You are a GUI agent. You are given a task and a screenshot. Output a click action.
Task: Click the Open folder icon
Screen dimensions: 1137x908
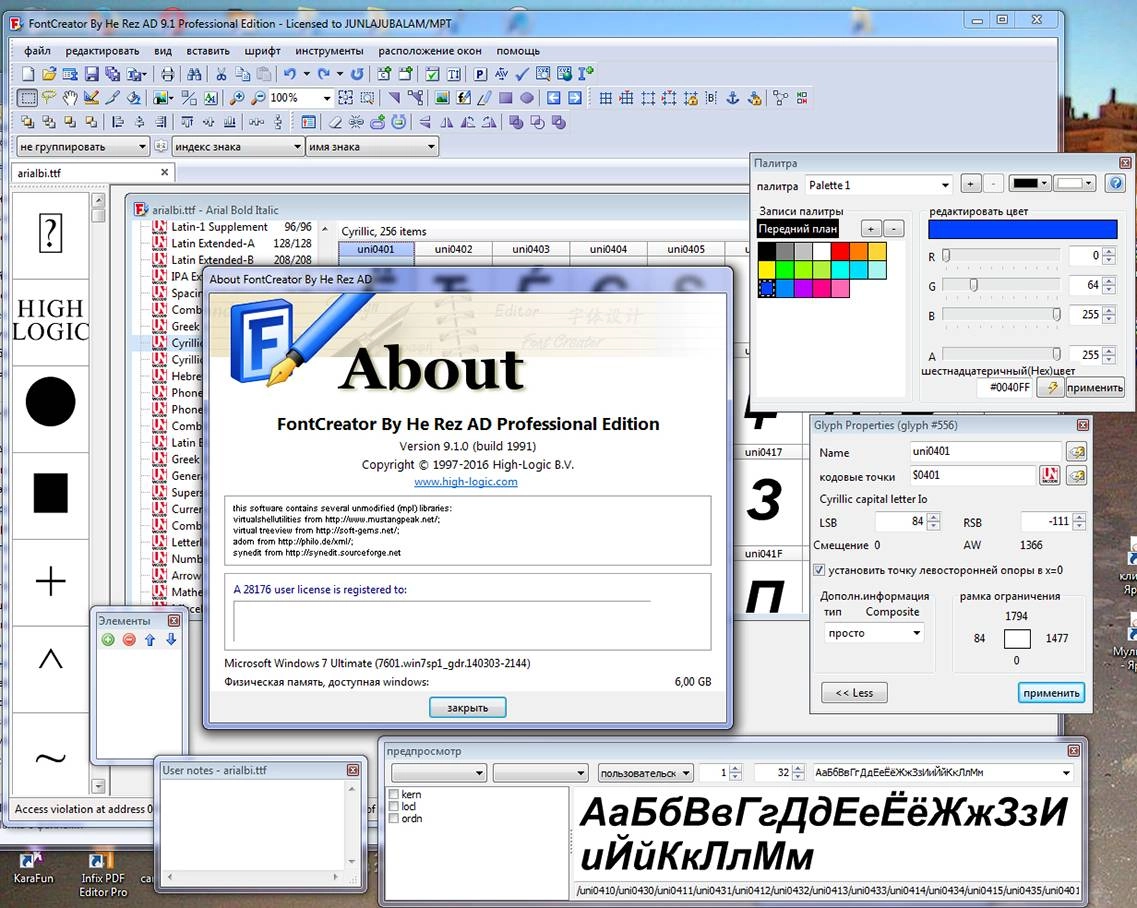(x=49, y=73)
